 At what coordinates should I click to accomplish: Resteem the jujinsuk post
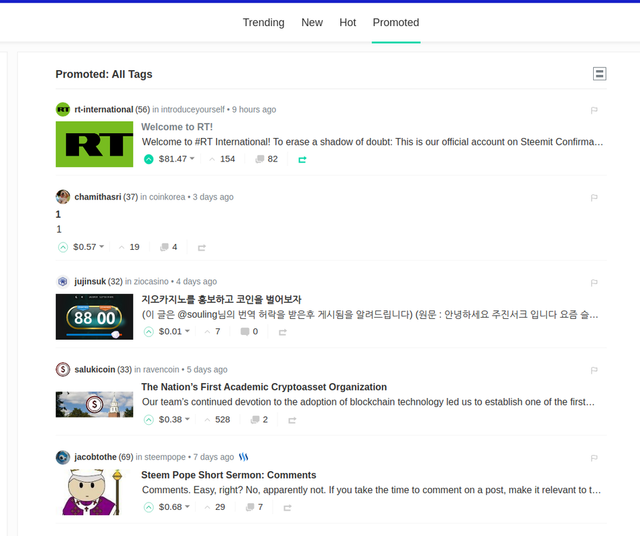[282, 332]
